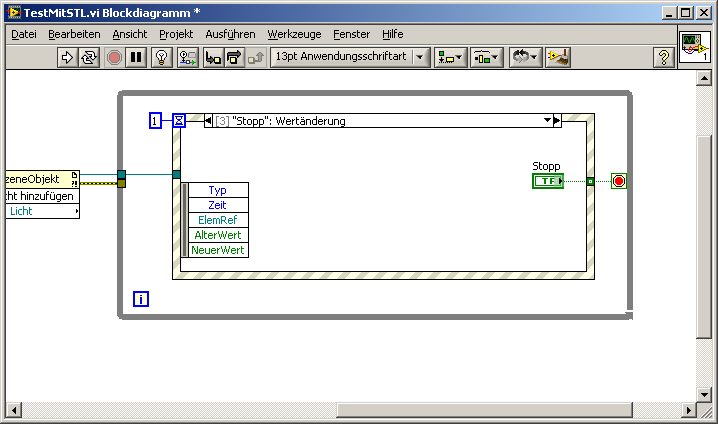This screenshot has width=718, height=424.
Task: Click the horizontal scrollbar right arrow
Action: click(x=688, y=410)
